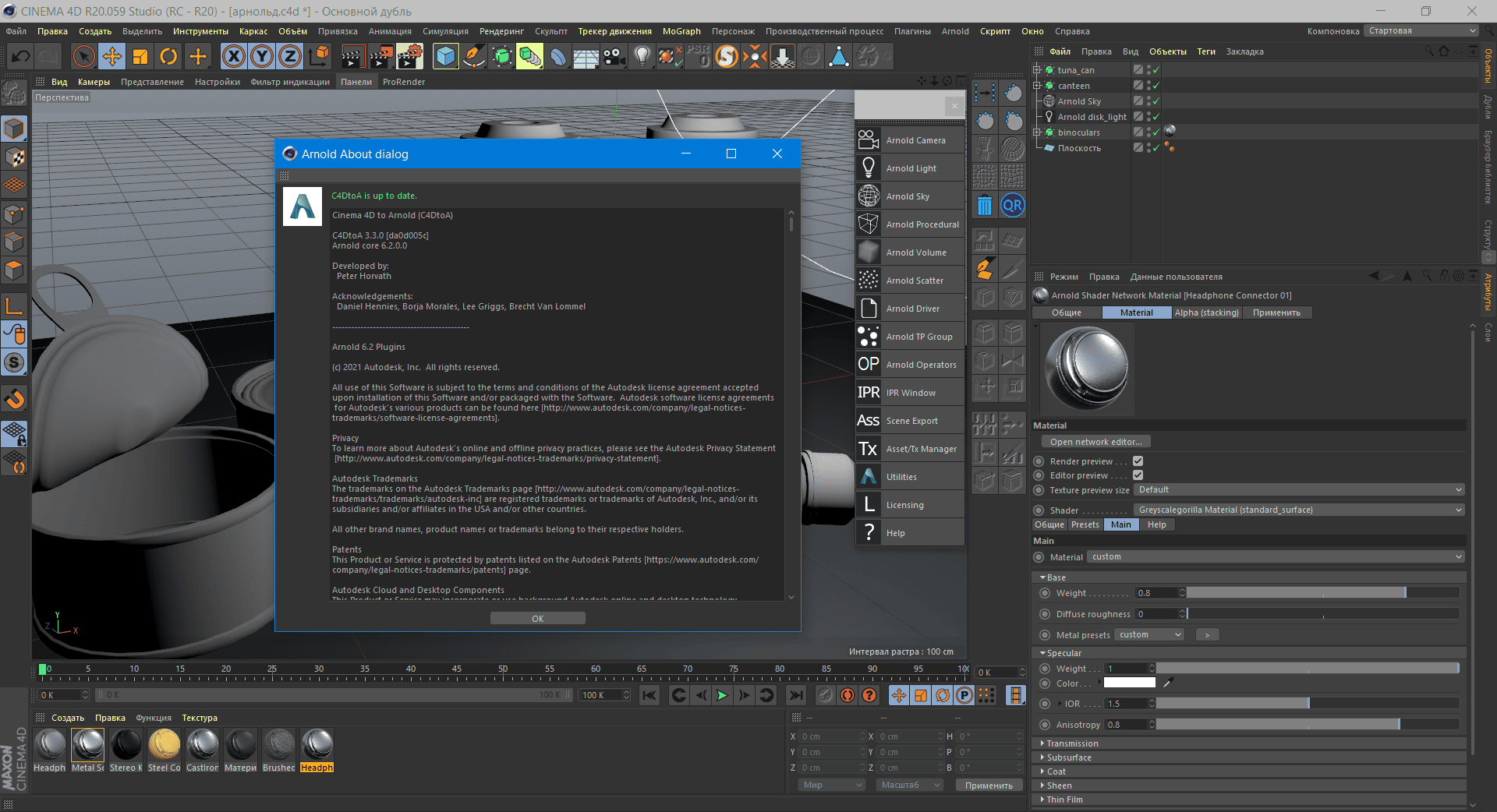Create an Arnold Sky
Viewport: 1497px width, 812px height.
pos(910,196)
